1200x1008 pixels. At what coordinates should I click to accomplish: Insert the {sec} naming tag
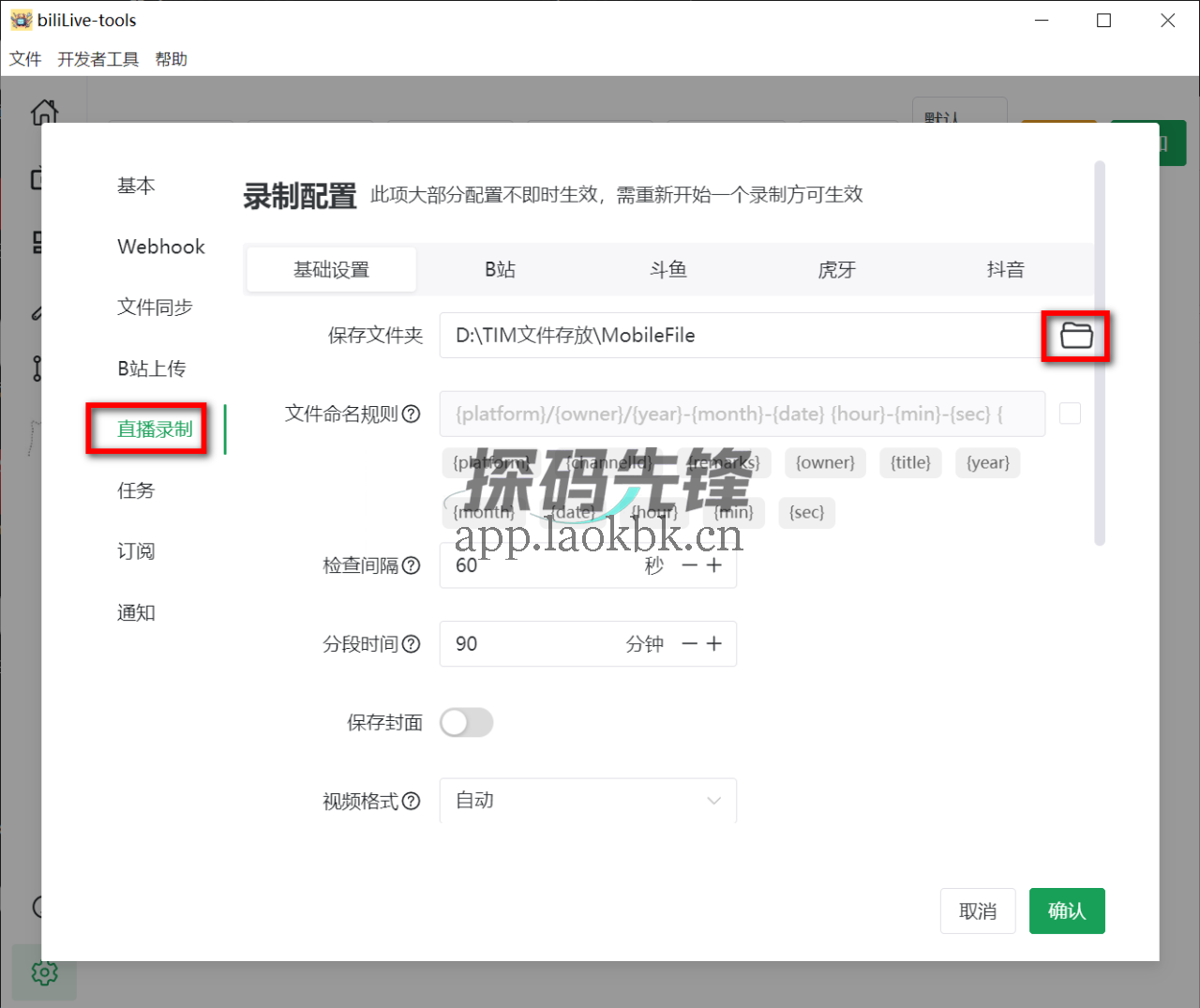click(806, 512)
